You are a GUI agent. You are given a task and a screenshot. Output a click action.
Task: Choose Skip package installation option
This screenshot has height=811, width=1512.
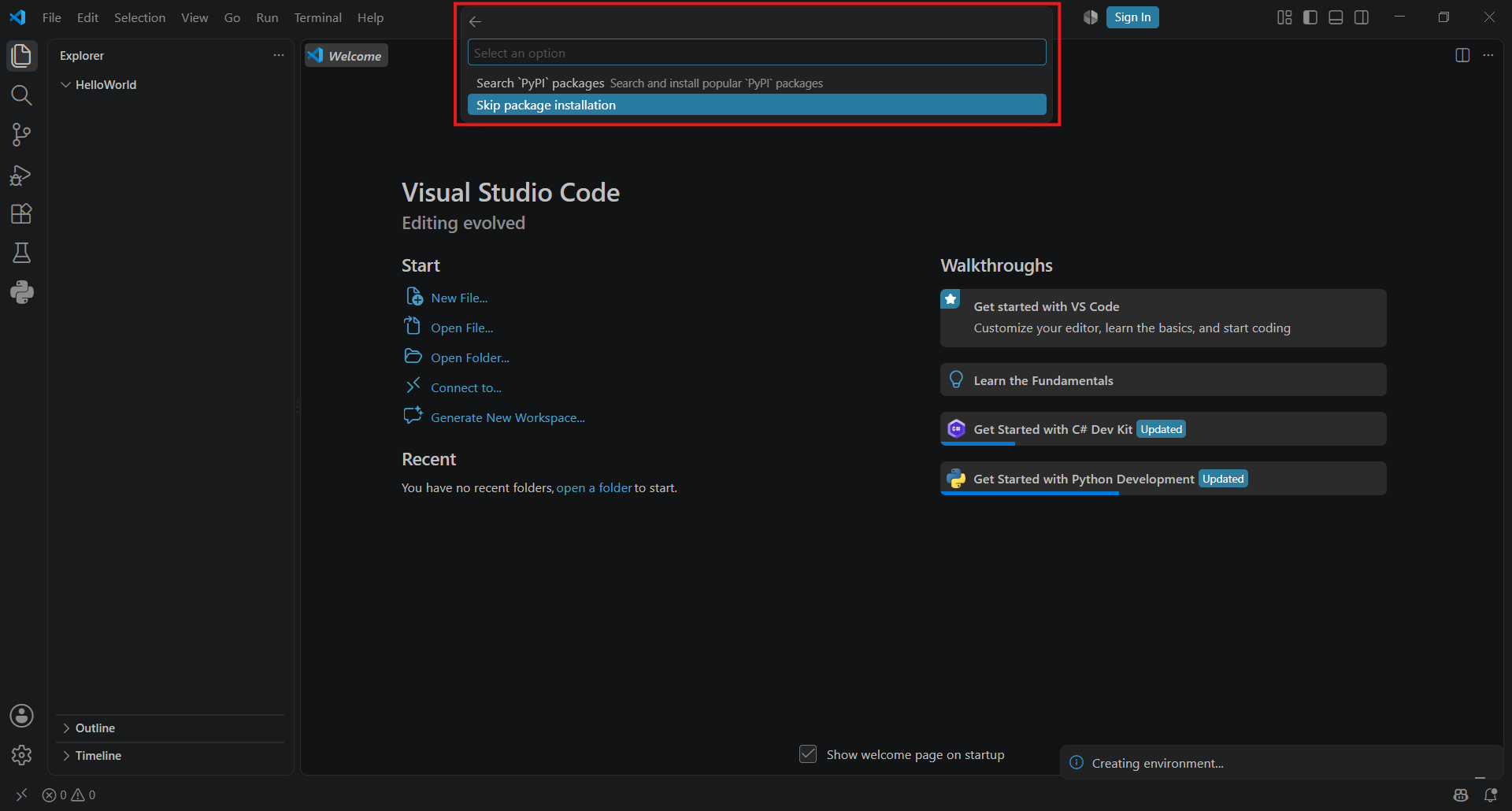point(757,105)
